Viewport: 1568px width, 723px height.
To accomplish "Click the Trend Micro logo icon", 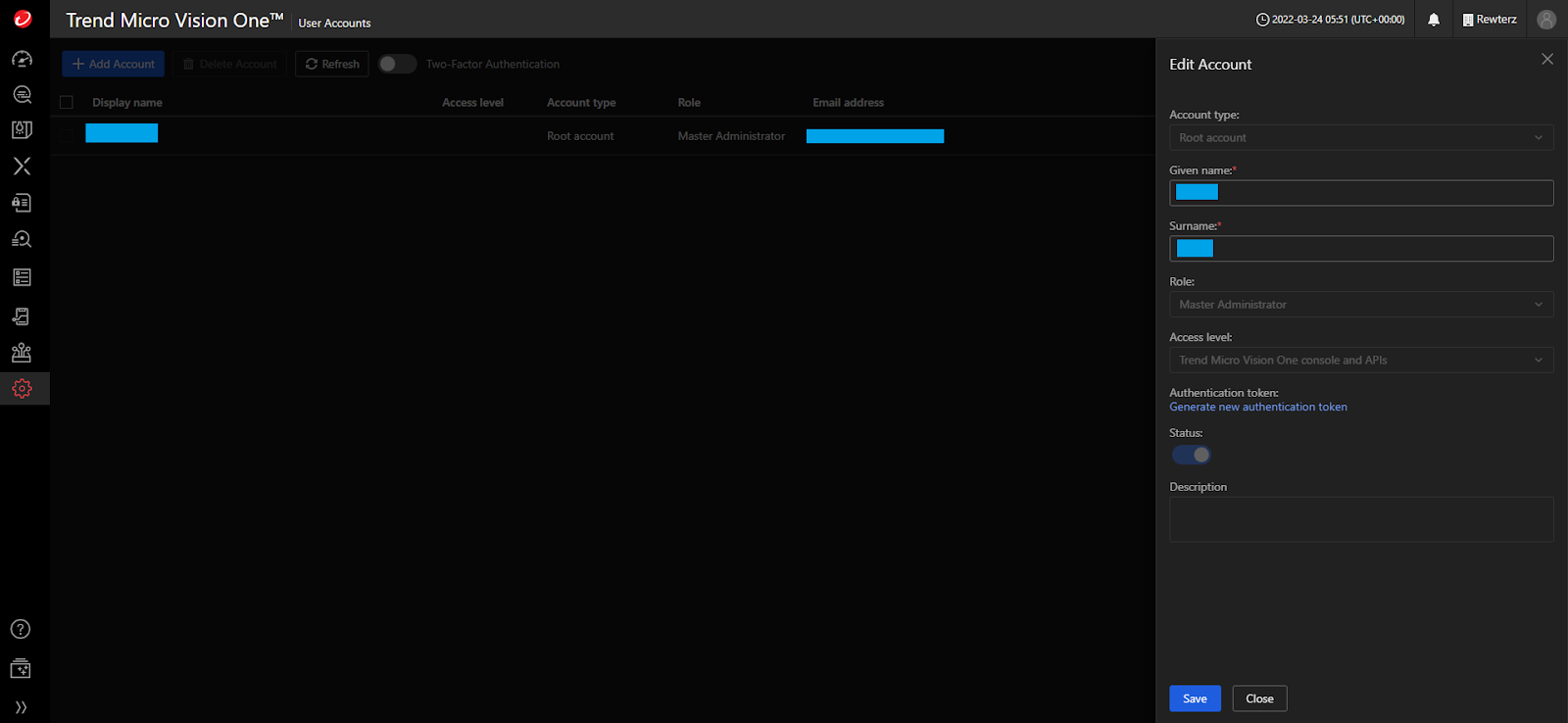I will (x=23, y=19).
